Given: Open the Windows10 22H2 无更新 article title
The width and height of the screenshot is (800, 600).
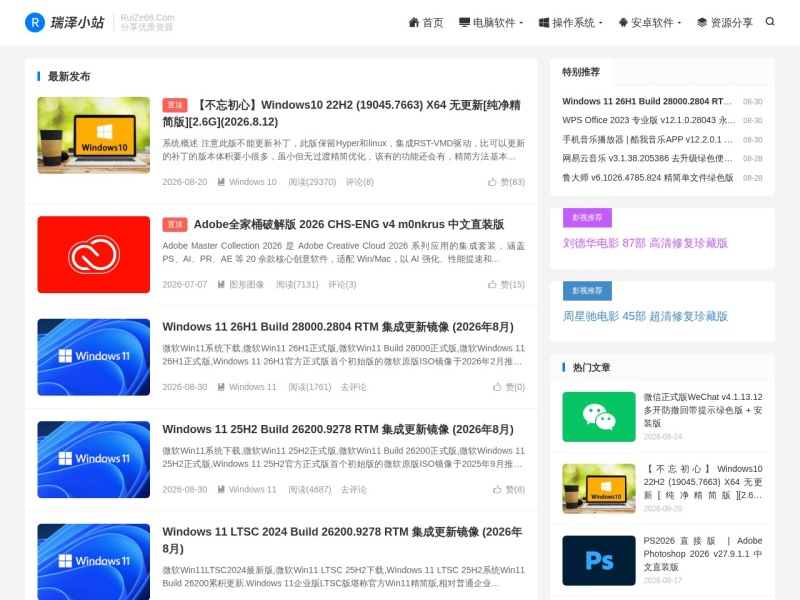Looking at the screenshot, I should coord(341,113).
